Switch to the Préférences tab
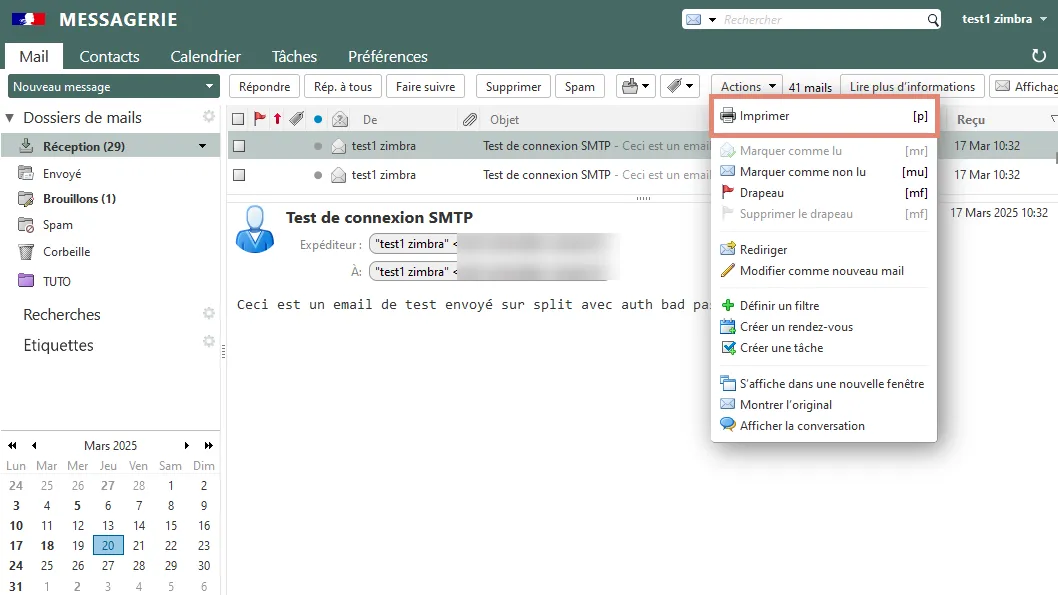Image resolution: width=1058 pixels, height=595 pixels. (388, 57)
